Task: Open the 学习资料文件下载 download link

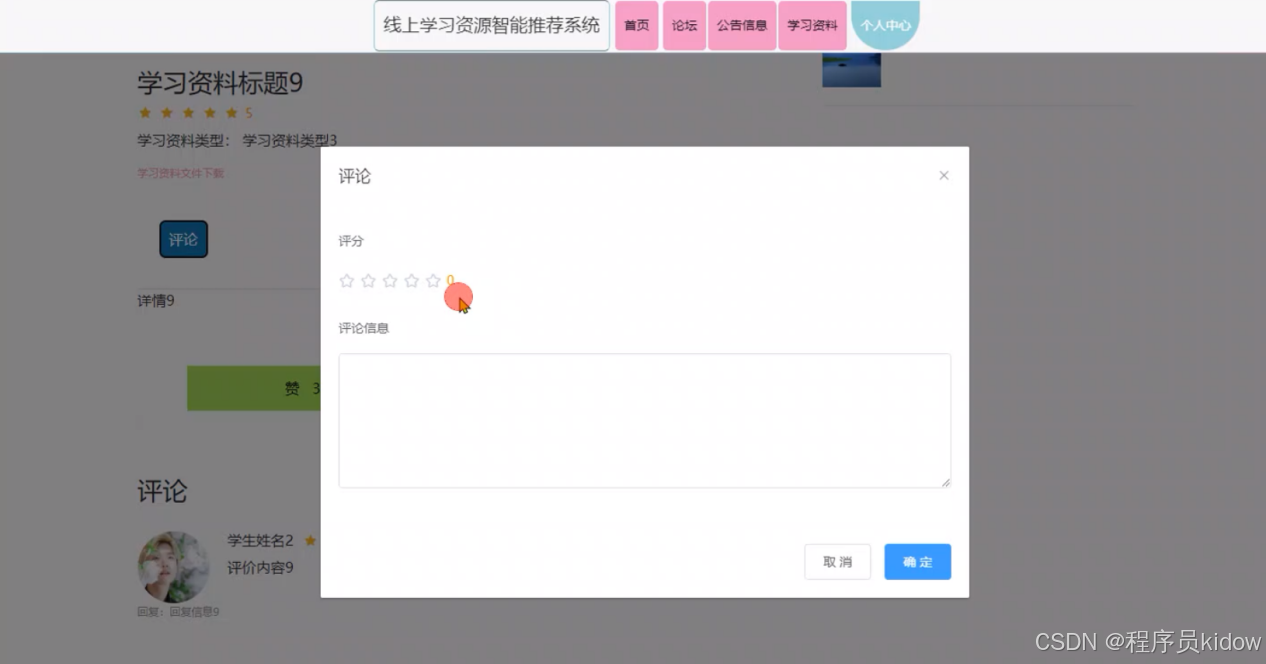Action: 179,173
